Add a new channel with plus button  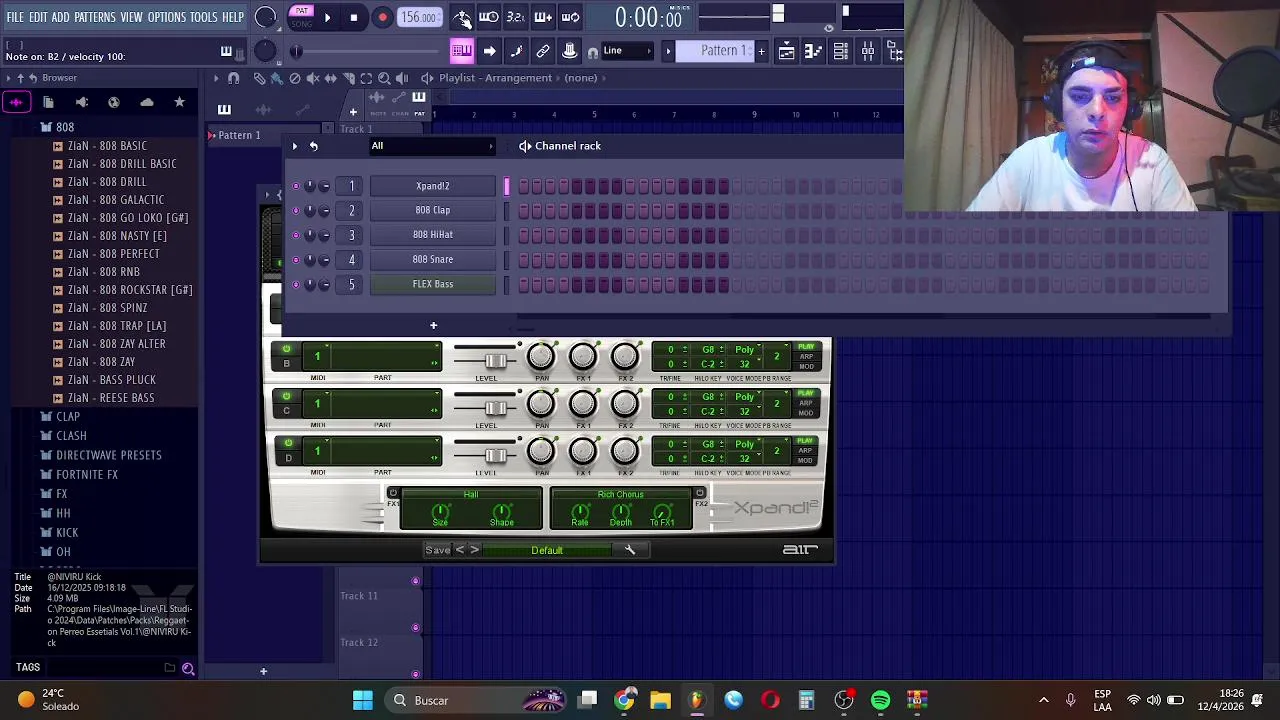point(433,325)
